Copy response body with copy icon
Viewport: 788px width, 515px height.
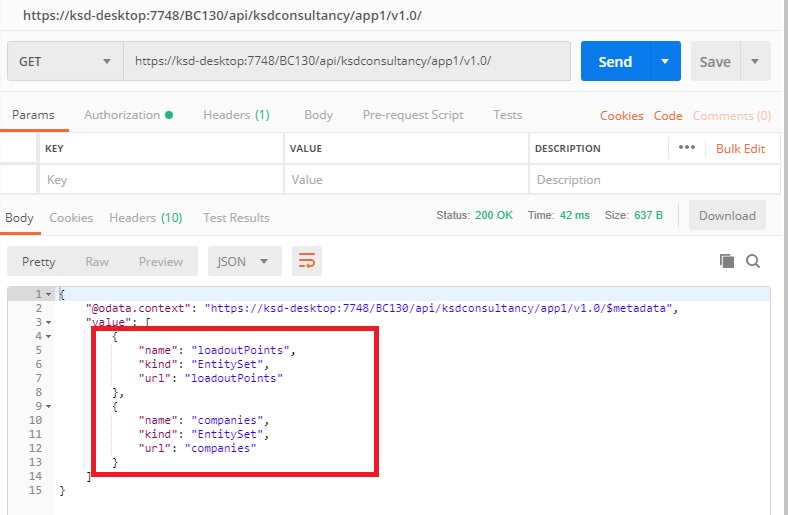[727, 261]
